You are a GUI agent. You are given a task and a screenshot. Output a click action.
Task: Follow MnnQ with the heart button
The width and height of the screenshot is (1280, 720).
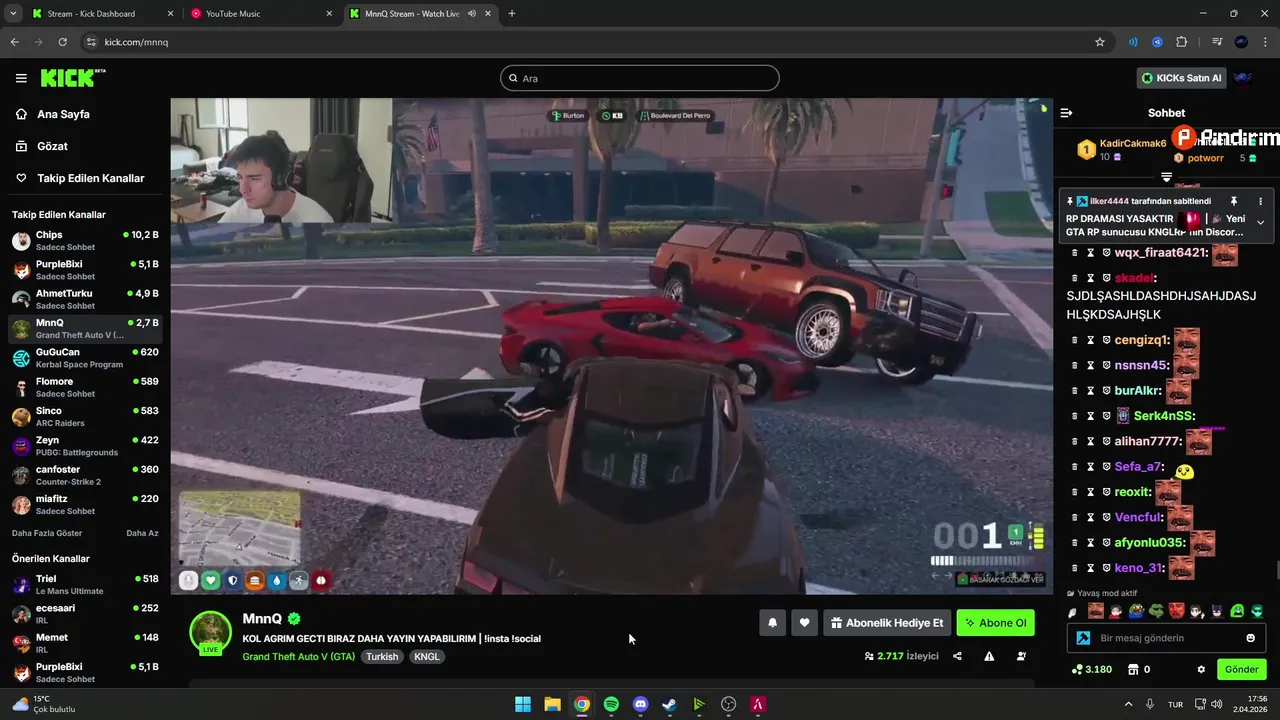[x=804, y=623]
